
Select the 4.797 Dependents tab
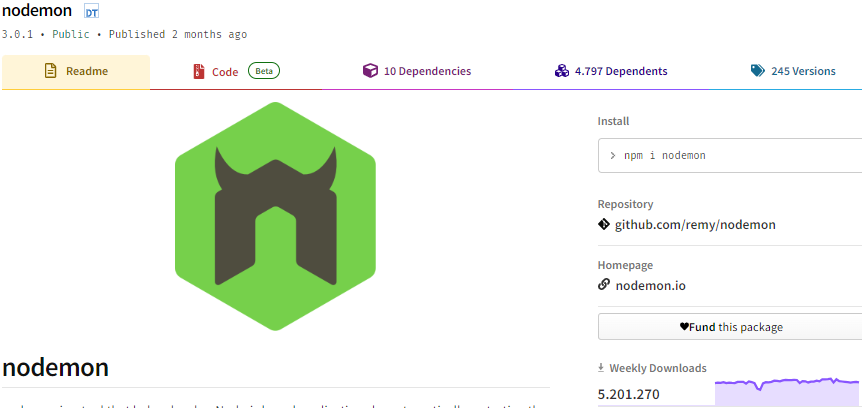tap(620, 71)
